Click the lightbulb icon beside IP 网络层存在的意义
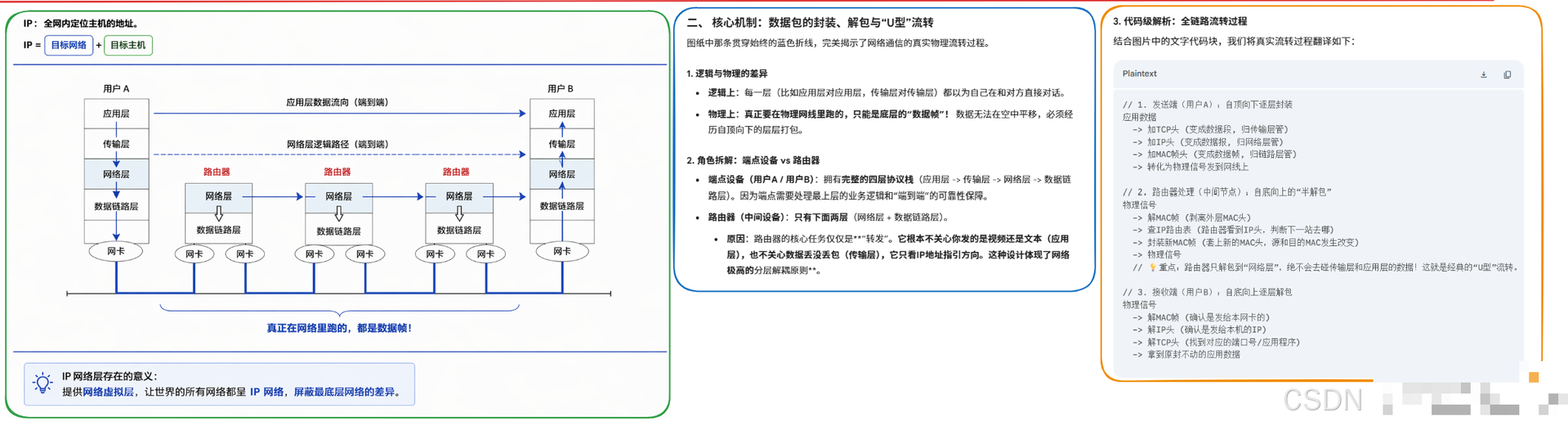Screen dimensions: 1568x426 42,383
